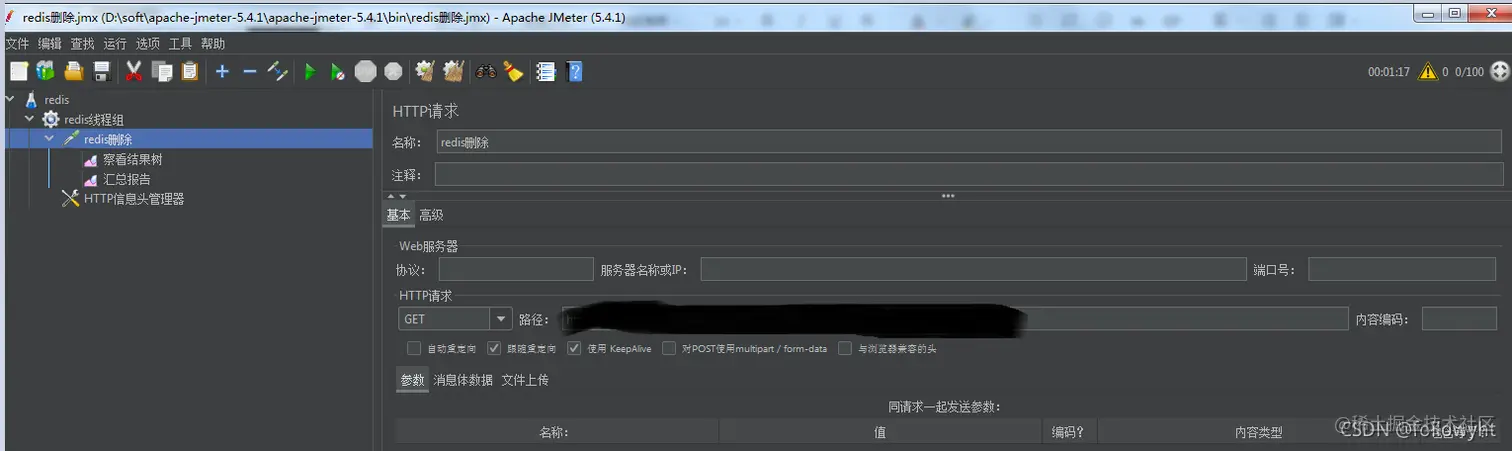This screenshot has height=451, width=1512.
Task: Toggle the 跟随重定向 checkbox
Action: click(x=494, y=349)
